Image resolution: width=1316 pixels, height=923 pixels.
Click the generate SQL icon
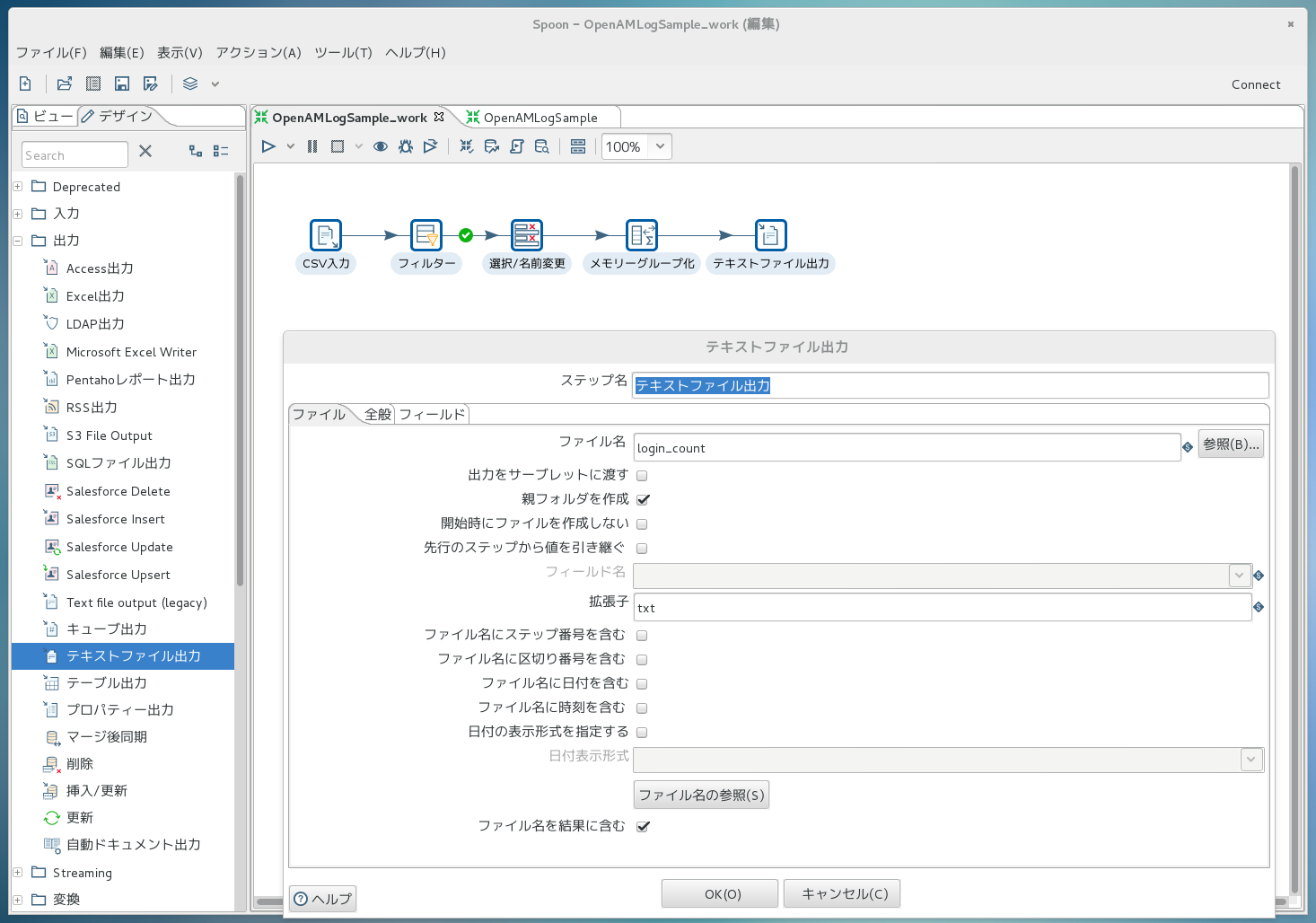click(517, 146)
